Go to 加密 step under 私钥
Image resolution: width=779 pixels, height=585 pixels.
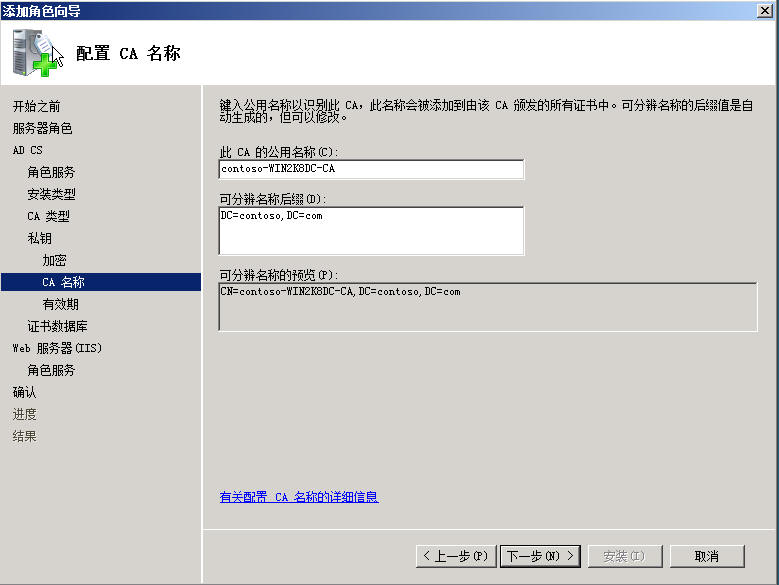click(x=54, y=260)
